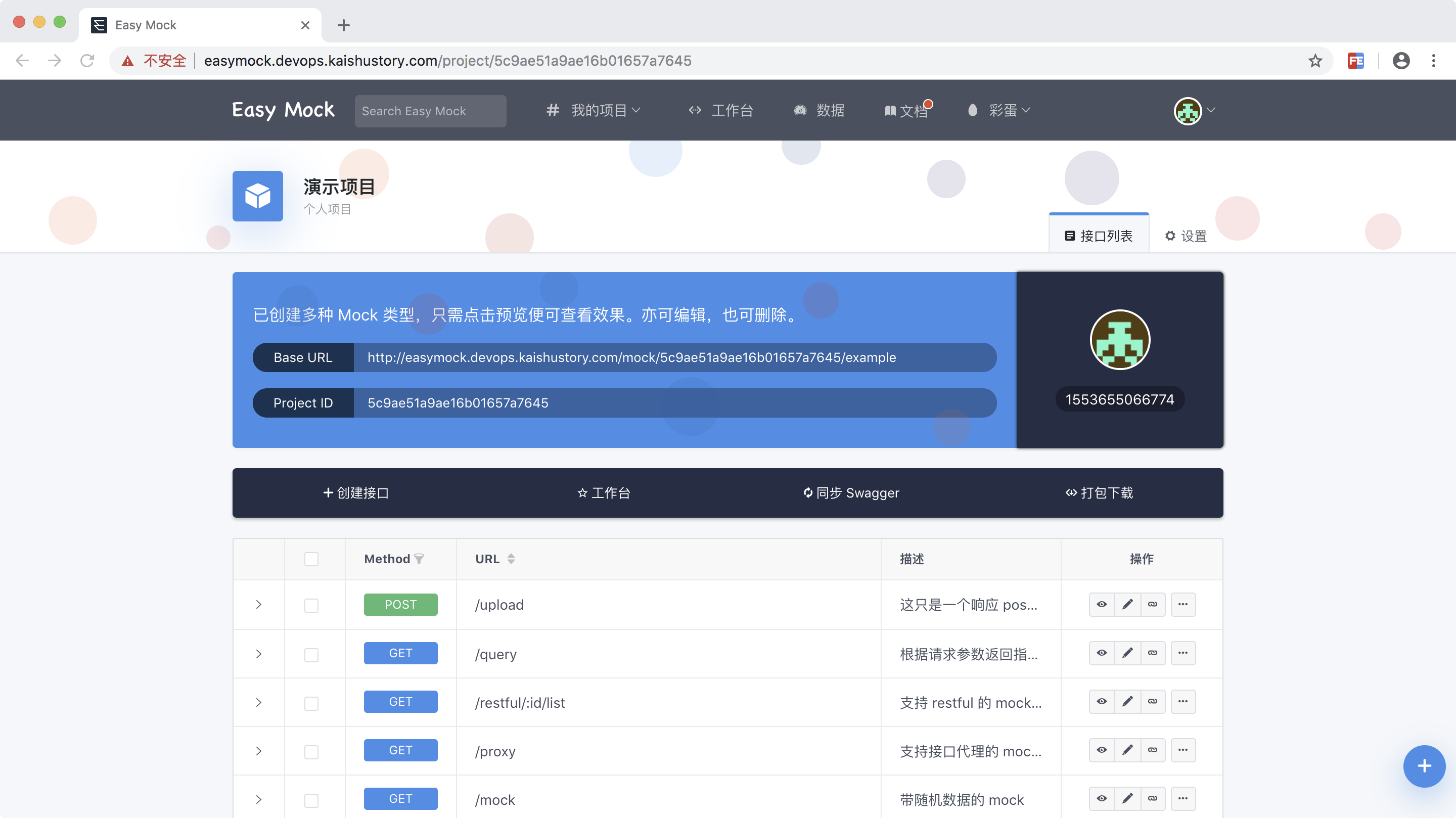
Task: Focus the Search Easy Mock field
Action: tap(431, 111)
